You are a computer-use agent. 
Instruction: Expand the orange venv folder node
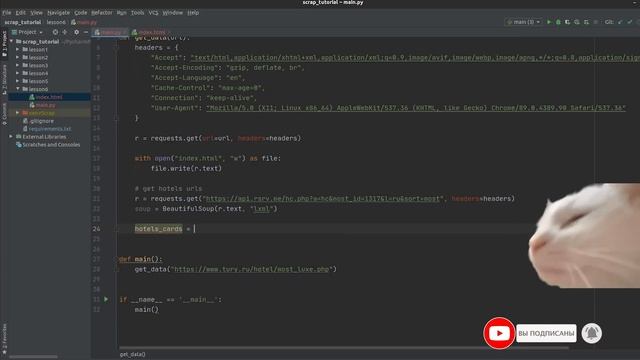(x=18, y=113)
